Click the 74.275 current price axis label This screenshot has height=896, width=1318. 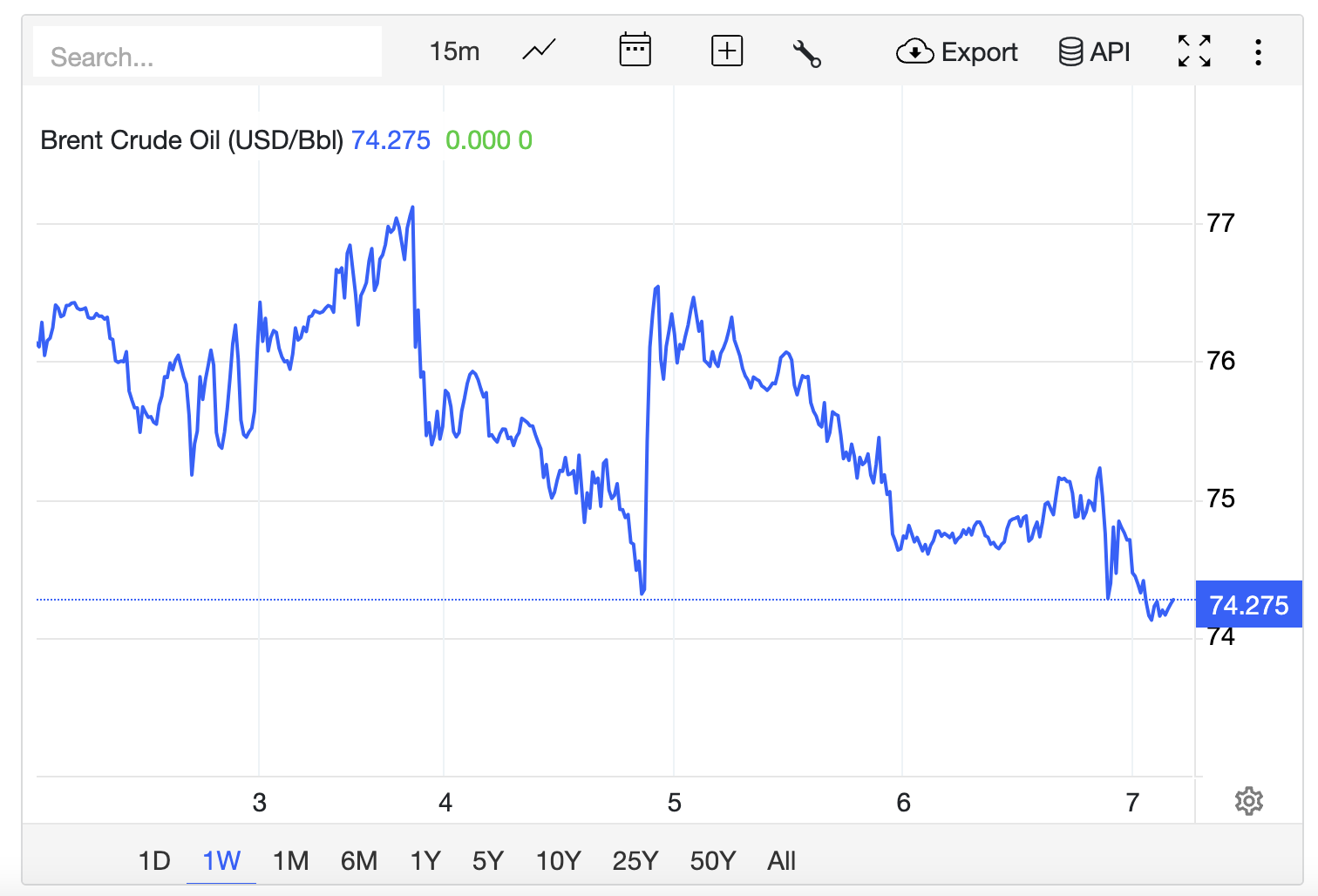coord(1249,604)
